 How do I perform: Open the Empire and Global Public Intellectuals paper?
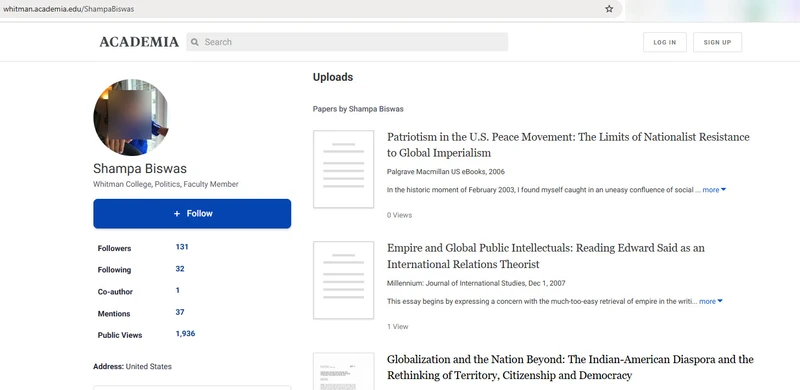tap(545, 256)
